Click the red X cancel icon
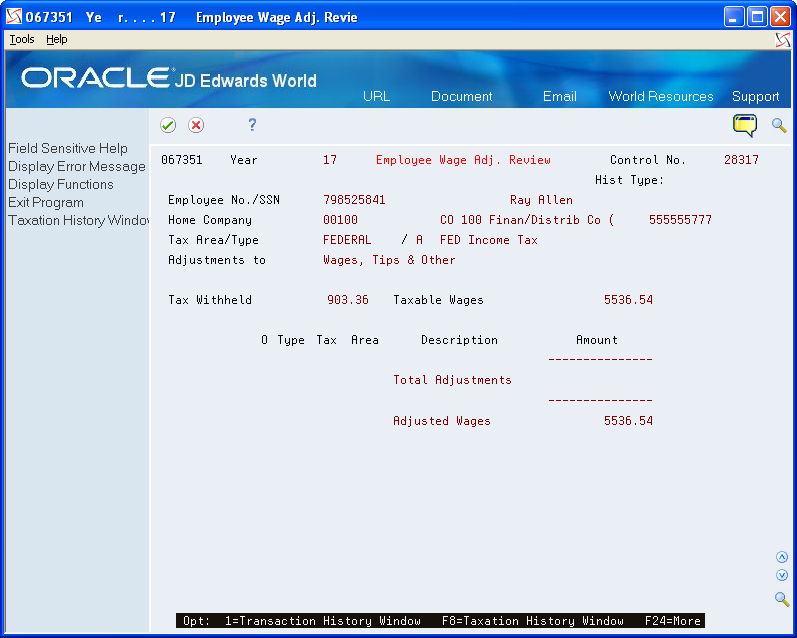This screenshot has width=797, height=638. (196, 125)
